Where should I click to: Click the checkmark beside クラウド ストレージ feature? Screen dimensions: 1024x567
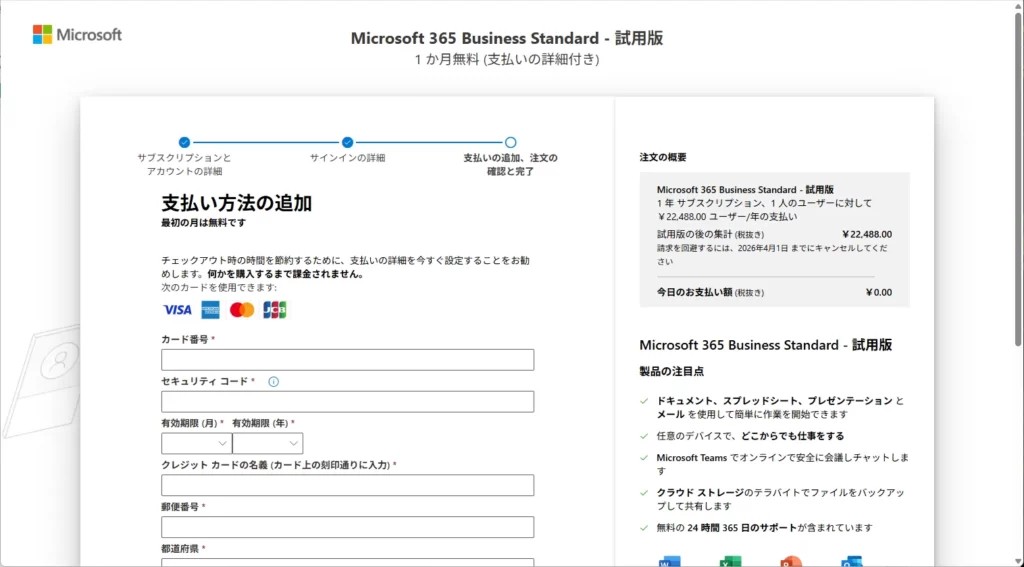[x=645, y=493]
